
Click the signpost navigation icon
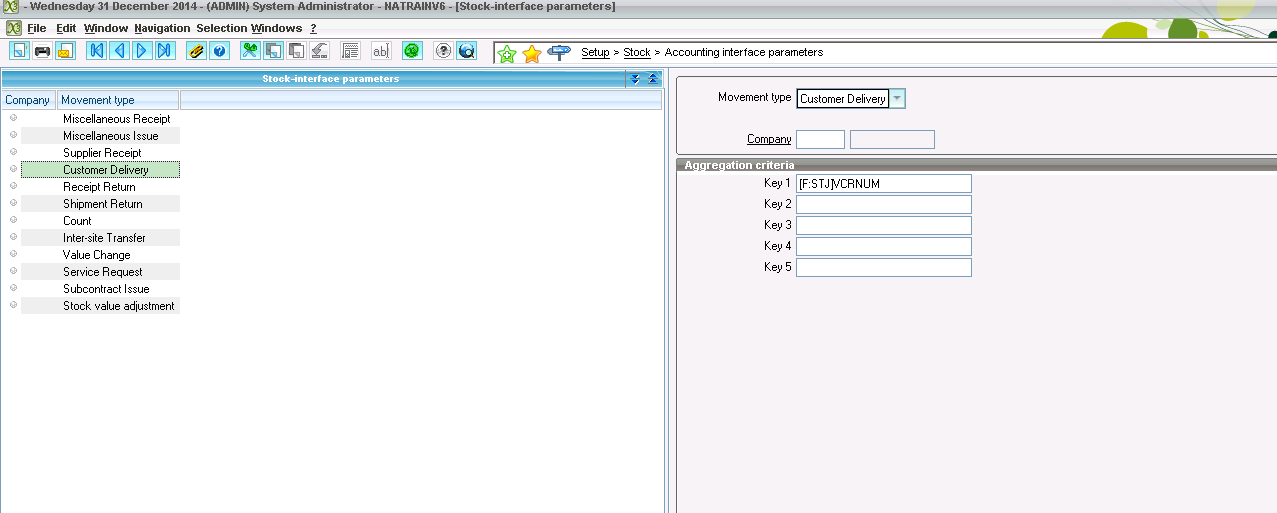pyautogui.click(x=559, y=53)
